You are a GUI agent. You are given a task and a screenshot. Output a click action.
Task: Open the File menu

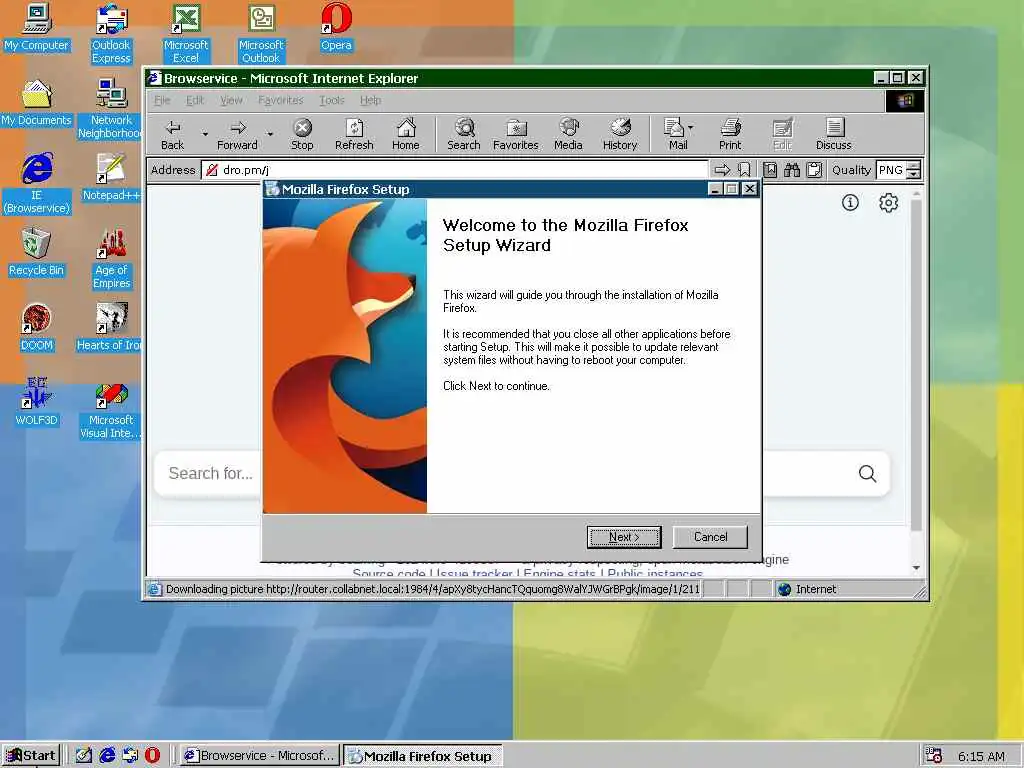pos(162,100)
